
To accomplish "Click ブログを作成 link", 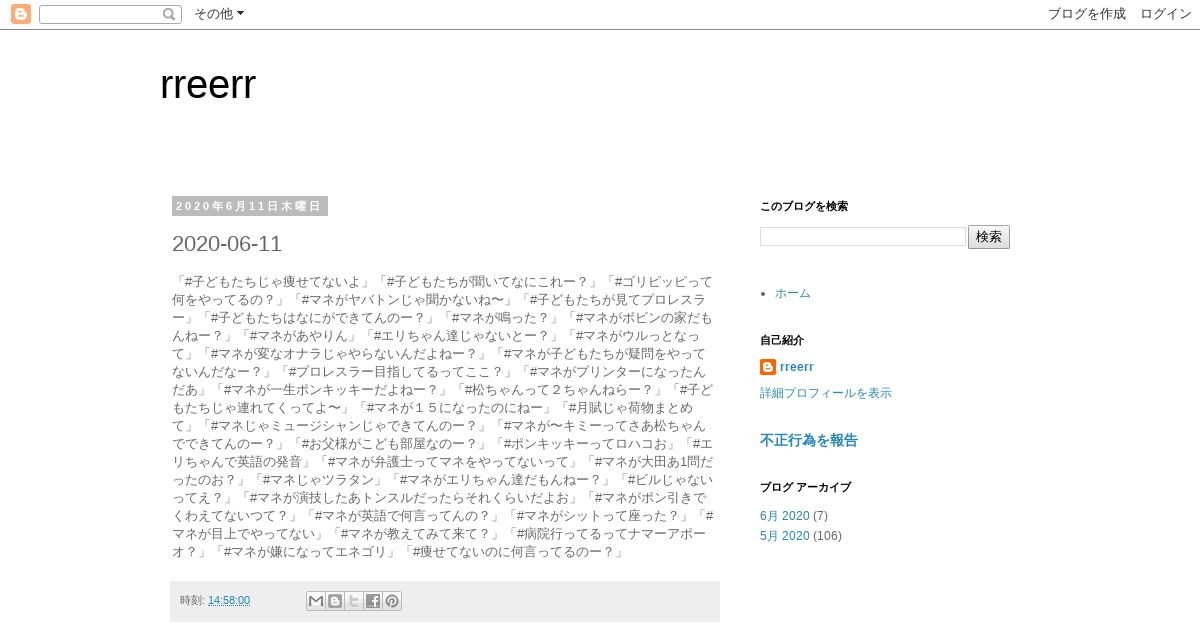I will tap(1087, 14).
